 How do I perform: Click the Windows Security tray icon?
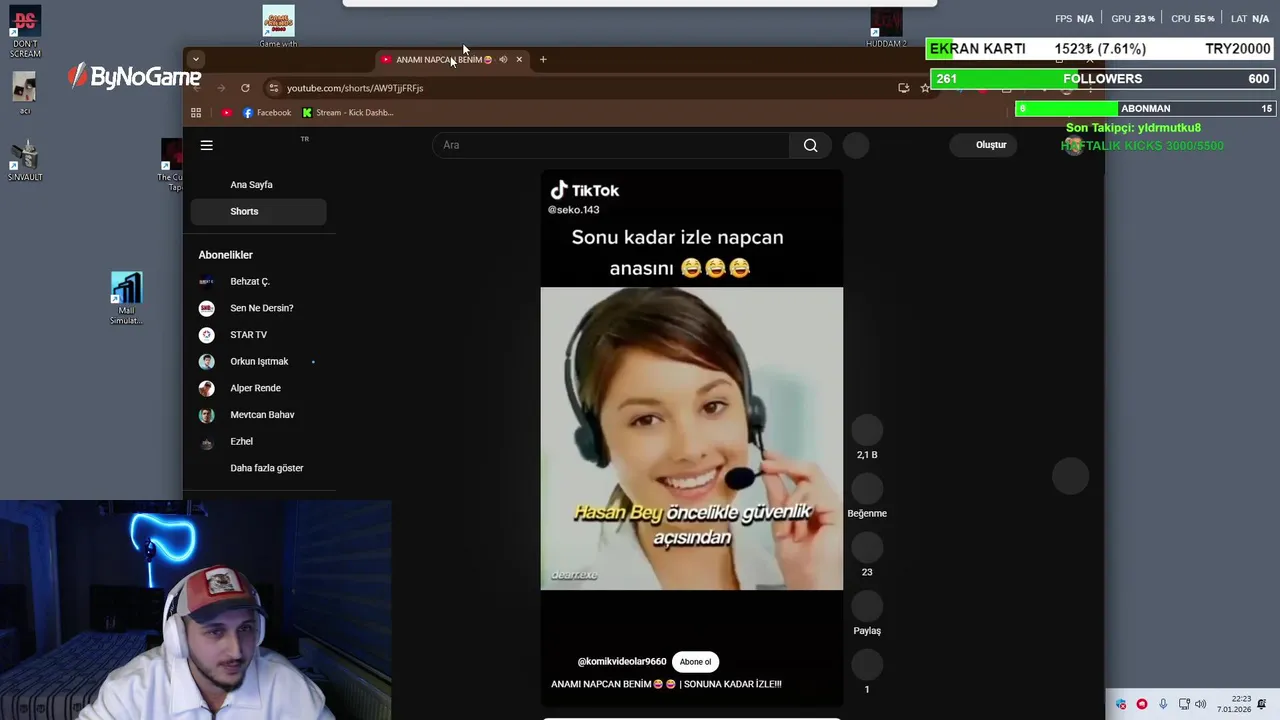1121,704
